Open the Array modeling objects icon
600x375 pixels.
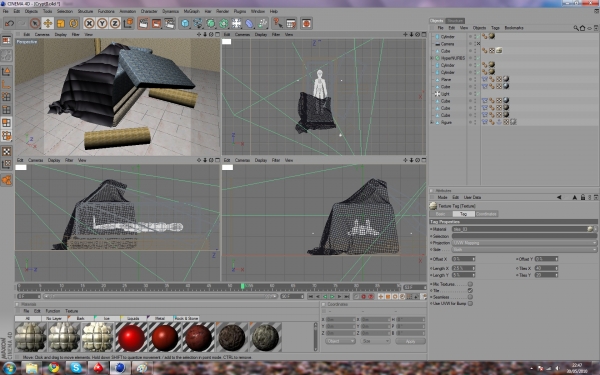pyautogui.click(x=224, y=23)
